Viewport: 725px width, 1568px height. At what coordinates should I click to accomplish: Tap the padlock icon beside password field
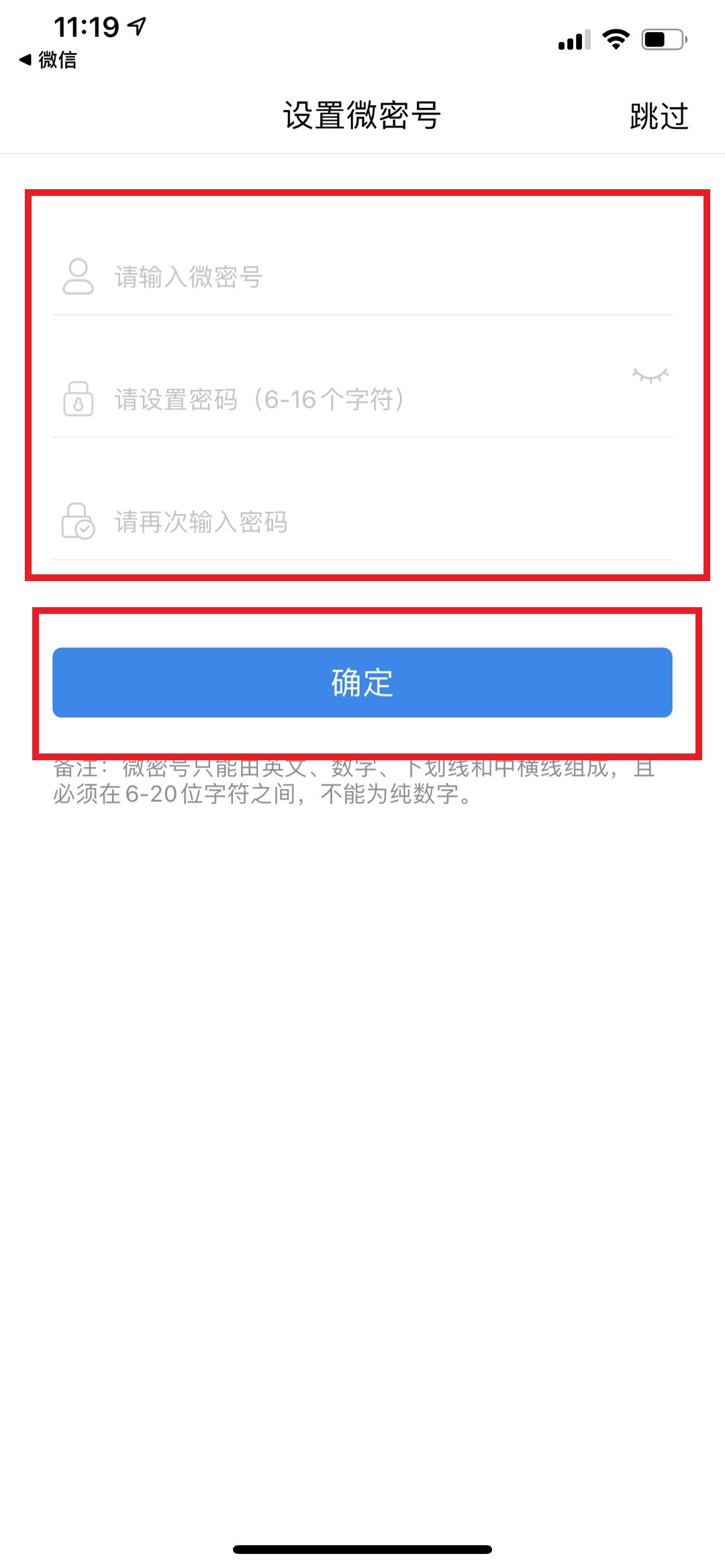pos(78,399)
